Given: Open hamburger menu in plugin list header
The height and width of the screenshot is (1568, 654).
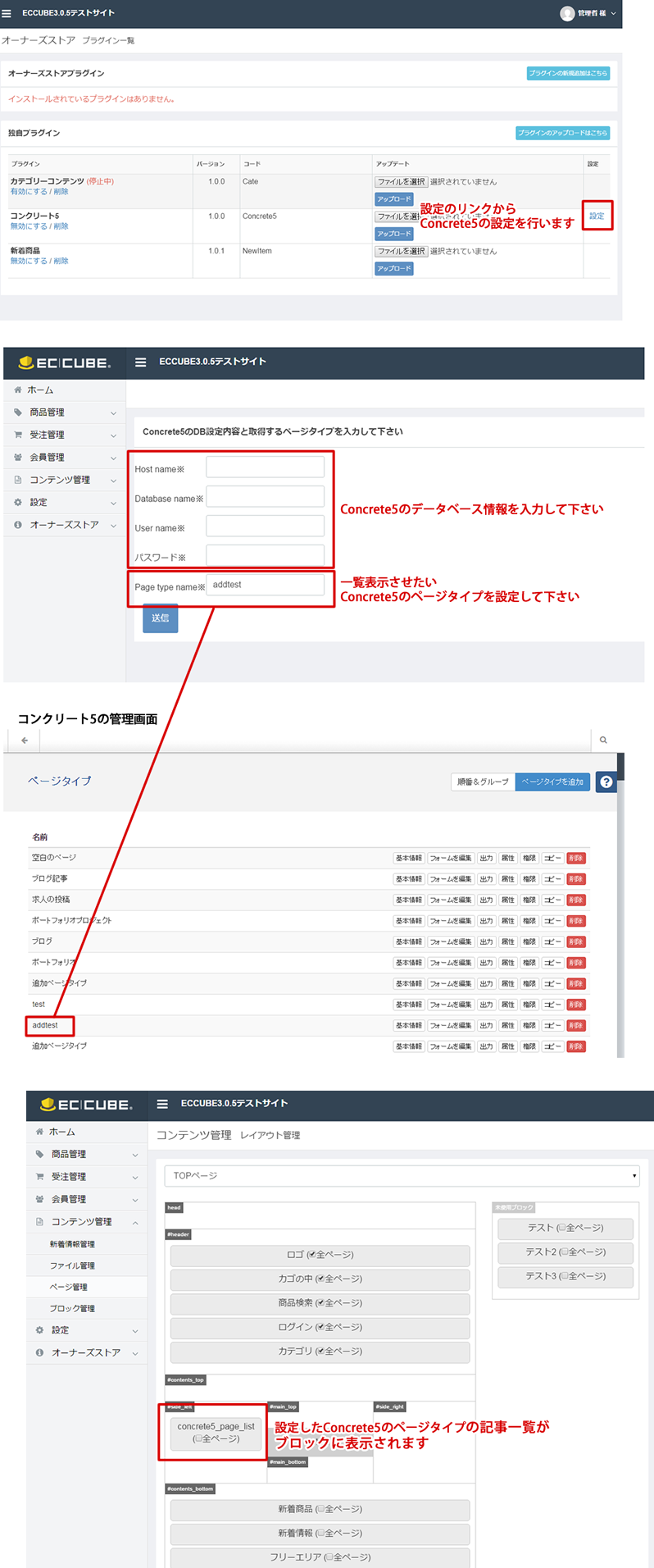Looking at the screenshot, I should [7, 13].
